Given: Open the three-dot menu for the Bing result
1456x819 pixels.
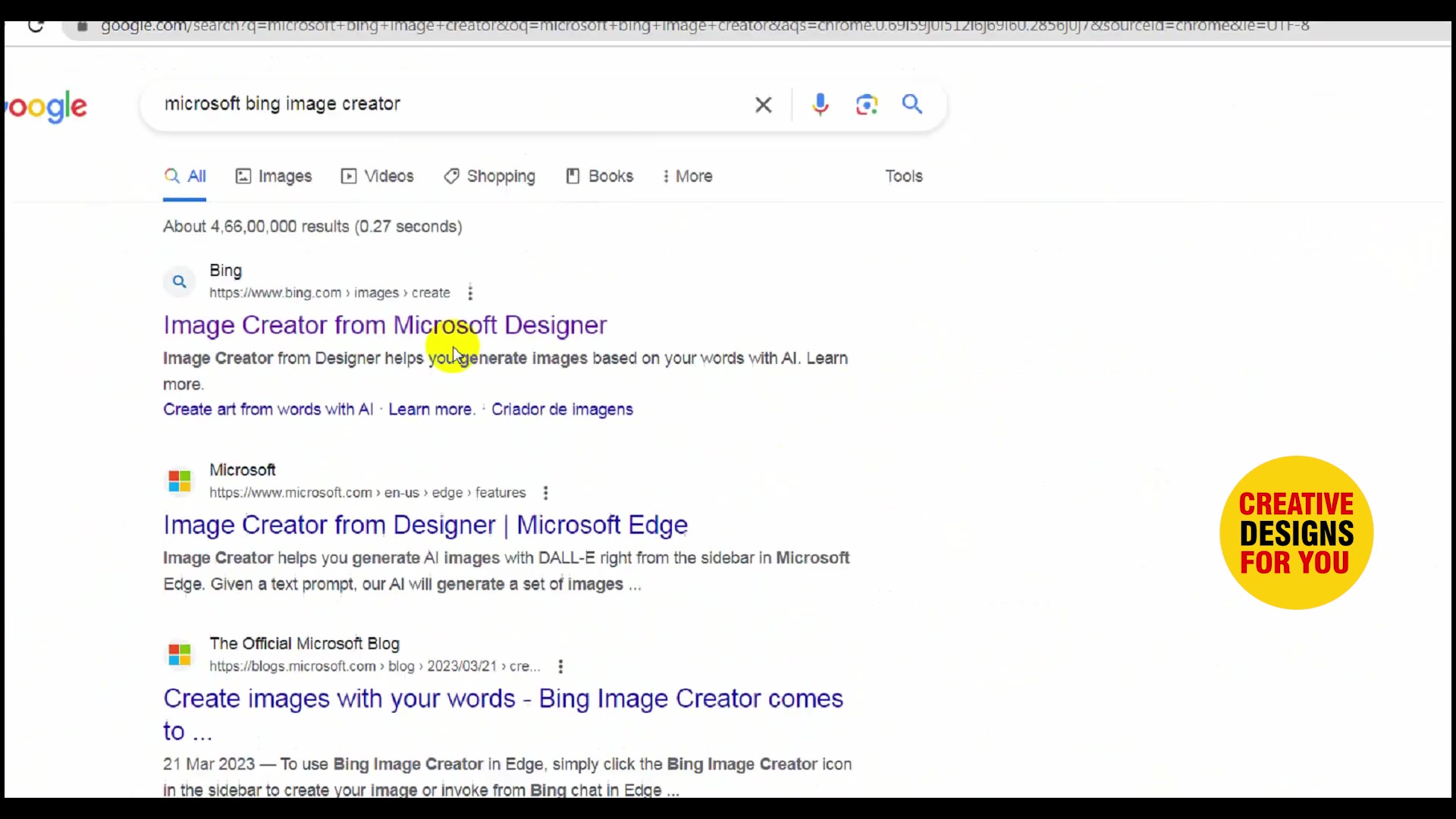Looking at the screenshot, I should [x=470, y=293].
